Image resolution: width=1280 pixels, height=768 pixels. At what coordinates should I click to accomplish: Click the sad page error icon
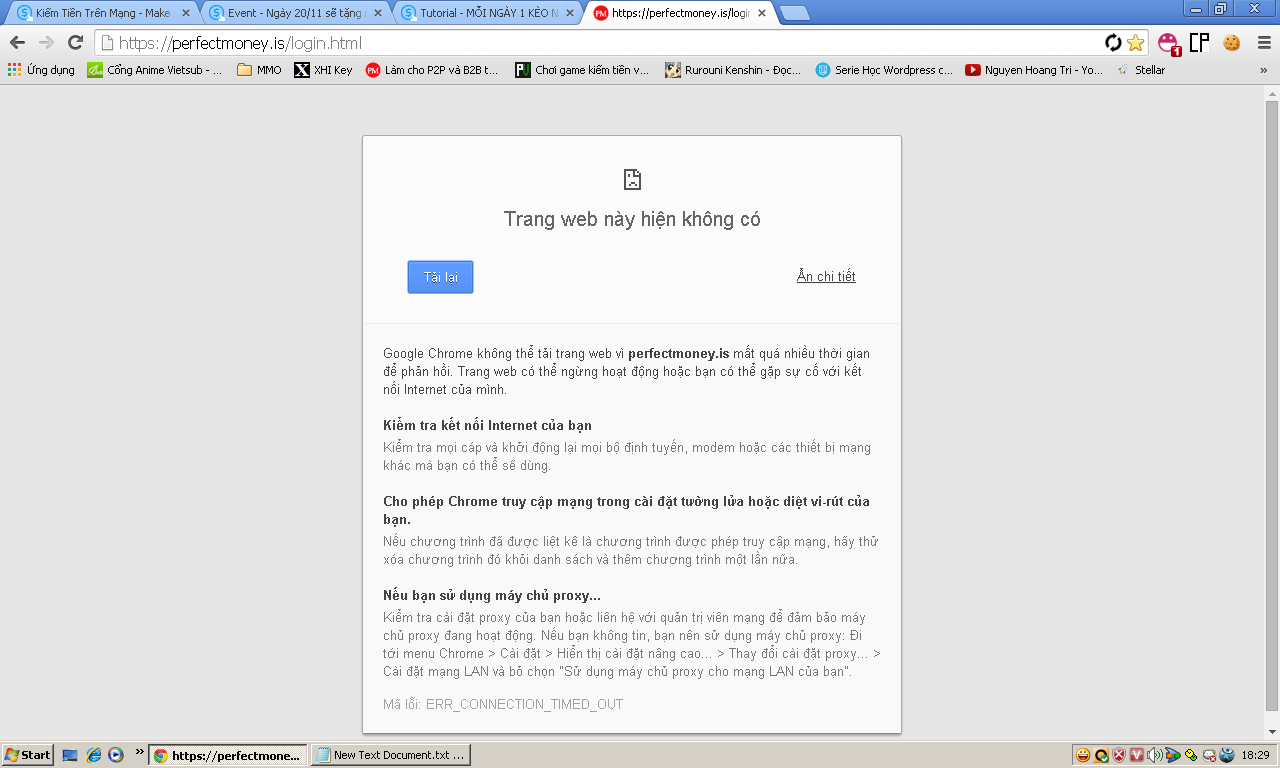point(632,180)
